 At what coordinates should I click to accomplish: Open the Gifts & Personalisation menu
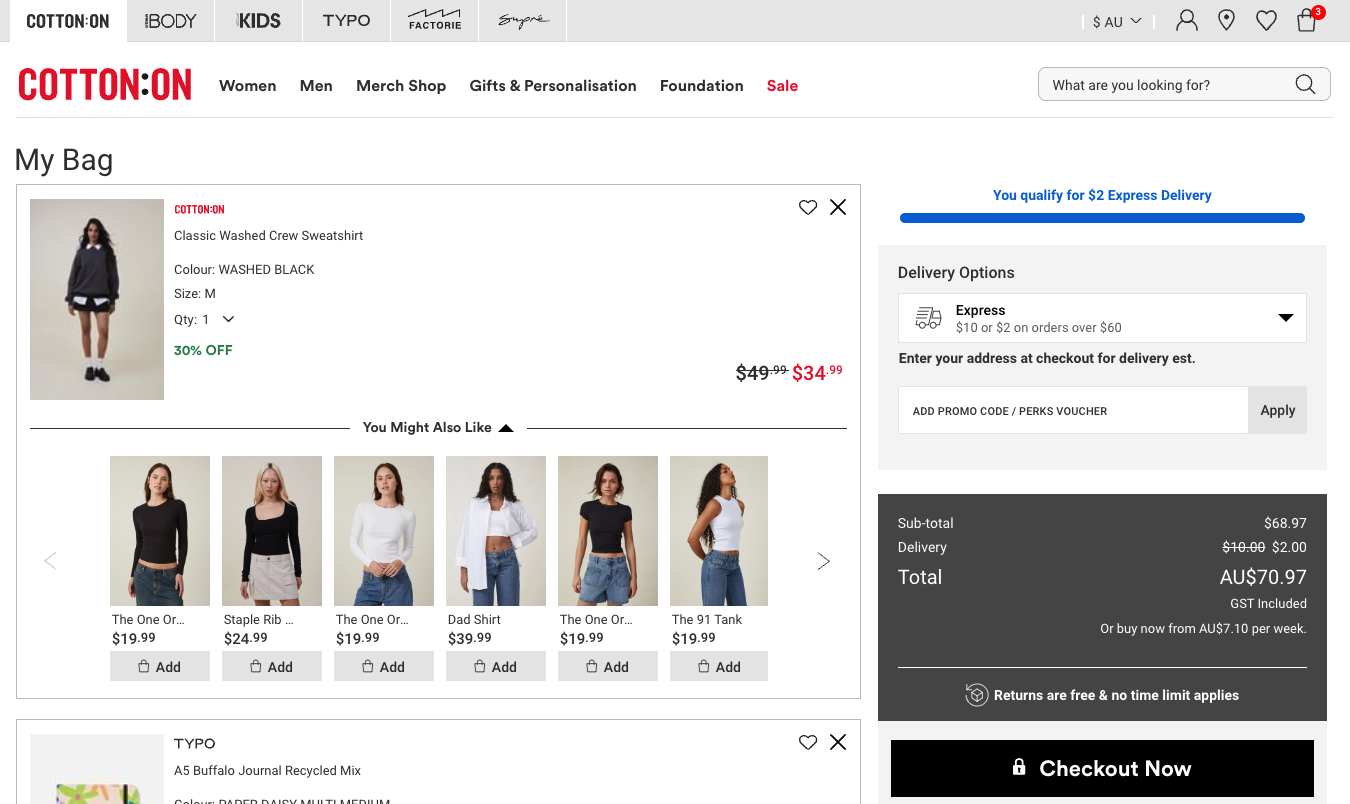553,86
